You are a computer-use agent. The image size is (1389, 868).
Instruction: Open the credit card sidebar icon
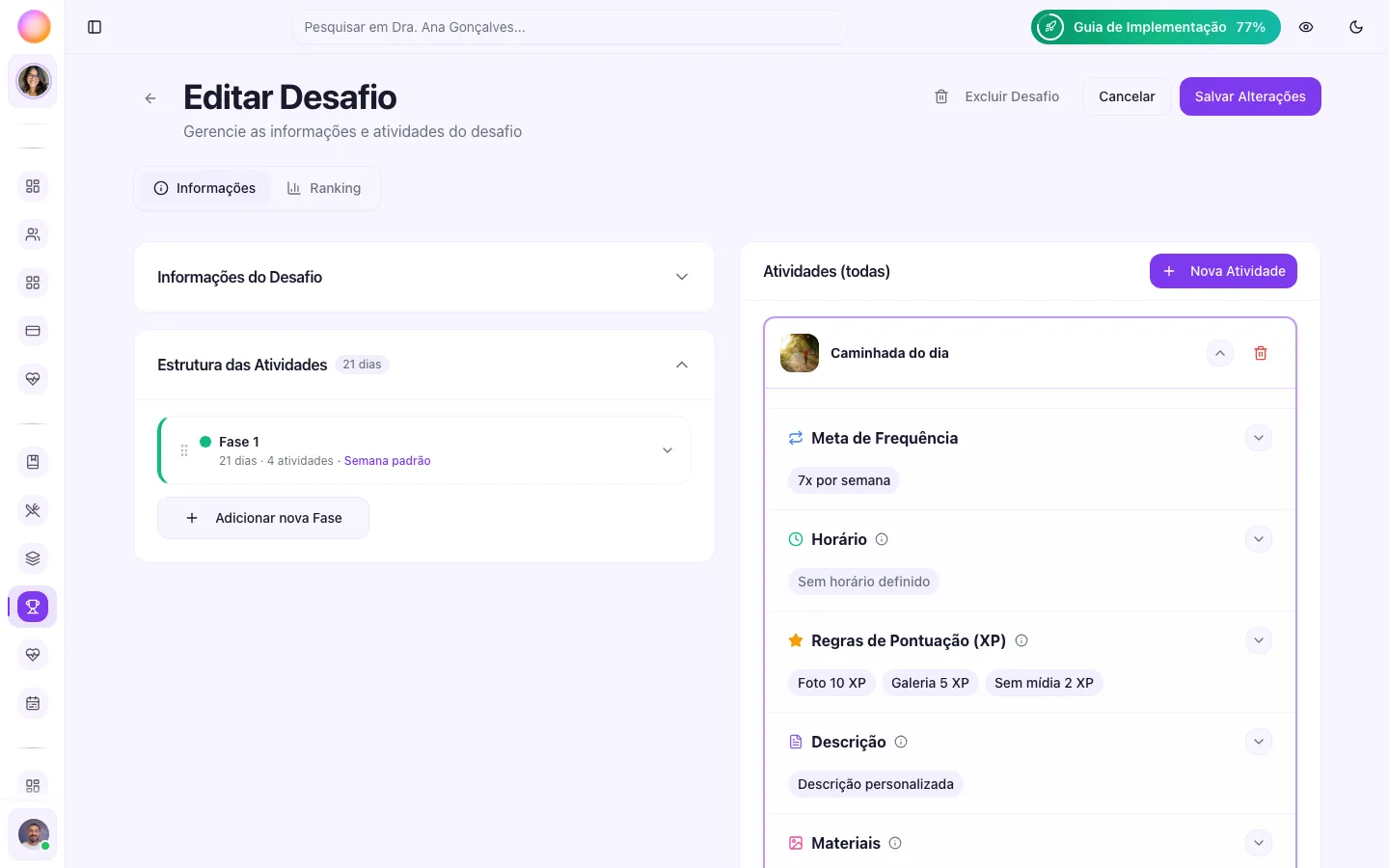point(33,331)
